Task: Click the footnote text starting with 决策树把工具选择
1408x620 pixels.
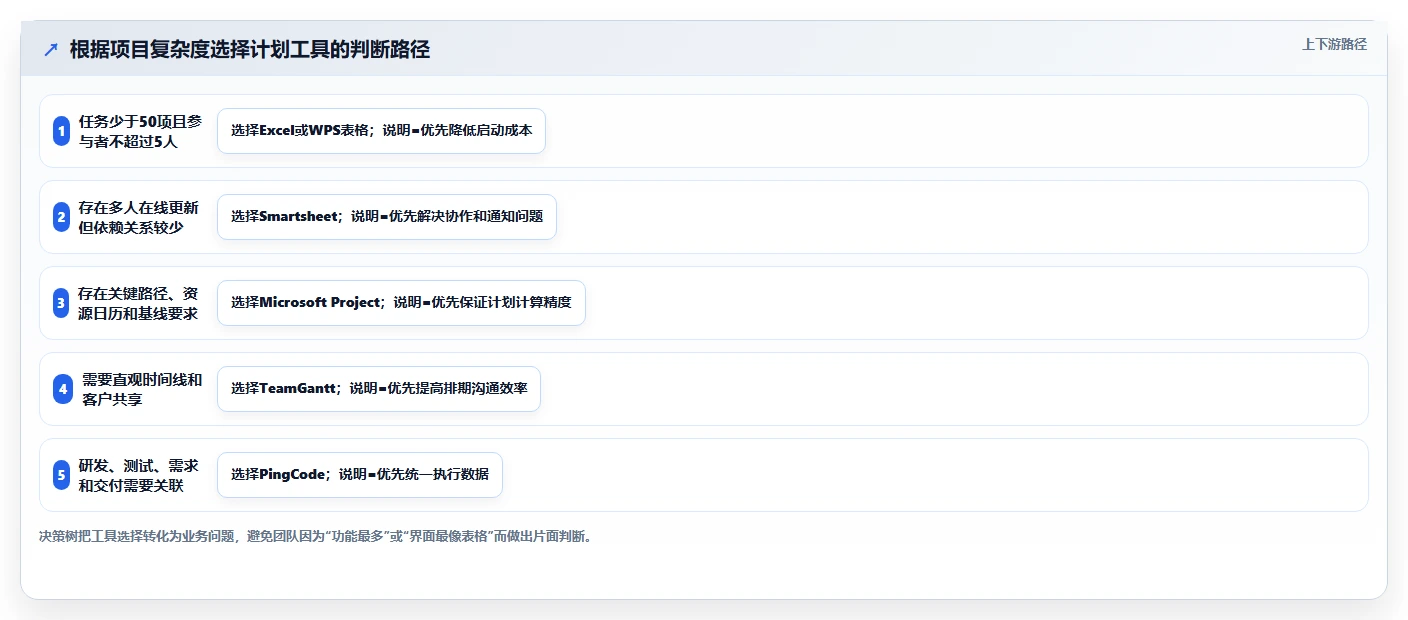Action: pos(316,537)
